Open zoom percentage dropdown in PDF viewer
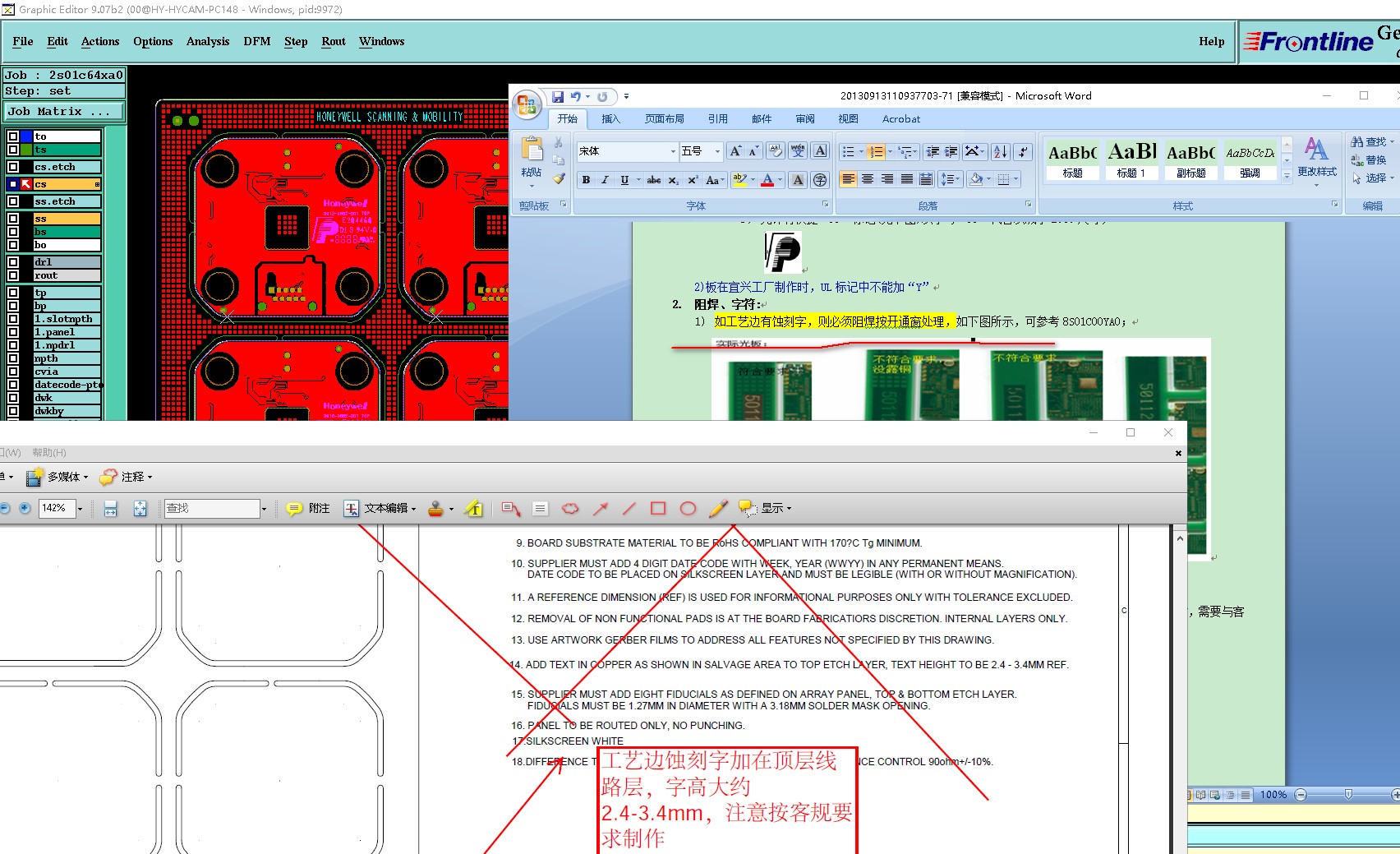Viewport: 1400px width, 854px height. tap(80, 509)
